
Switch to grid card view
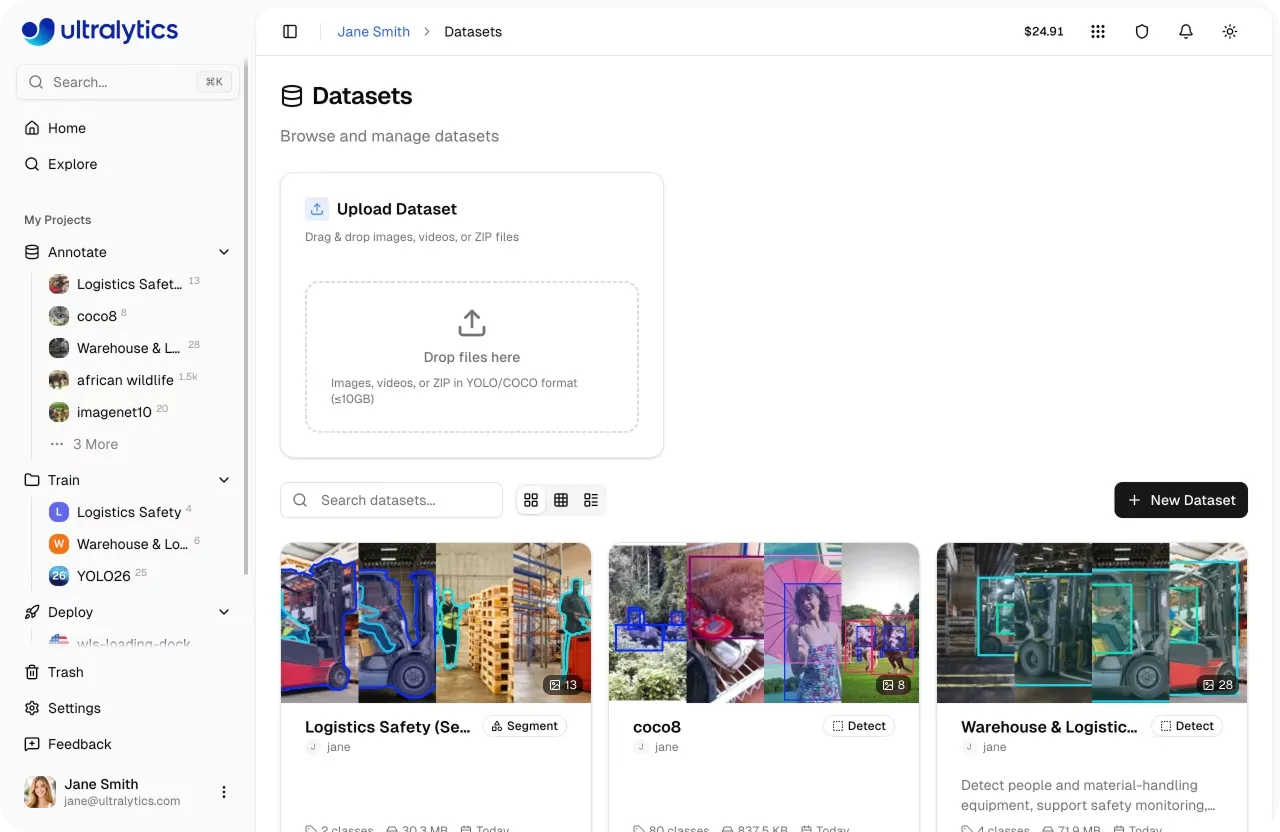coord(531,500)
